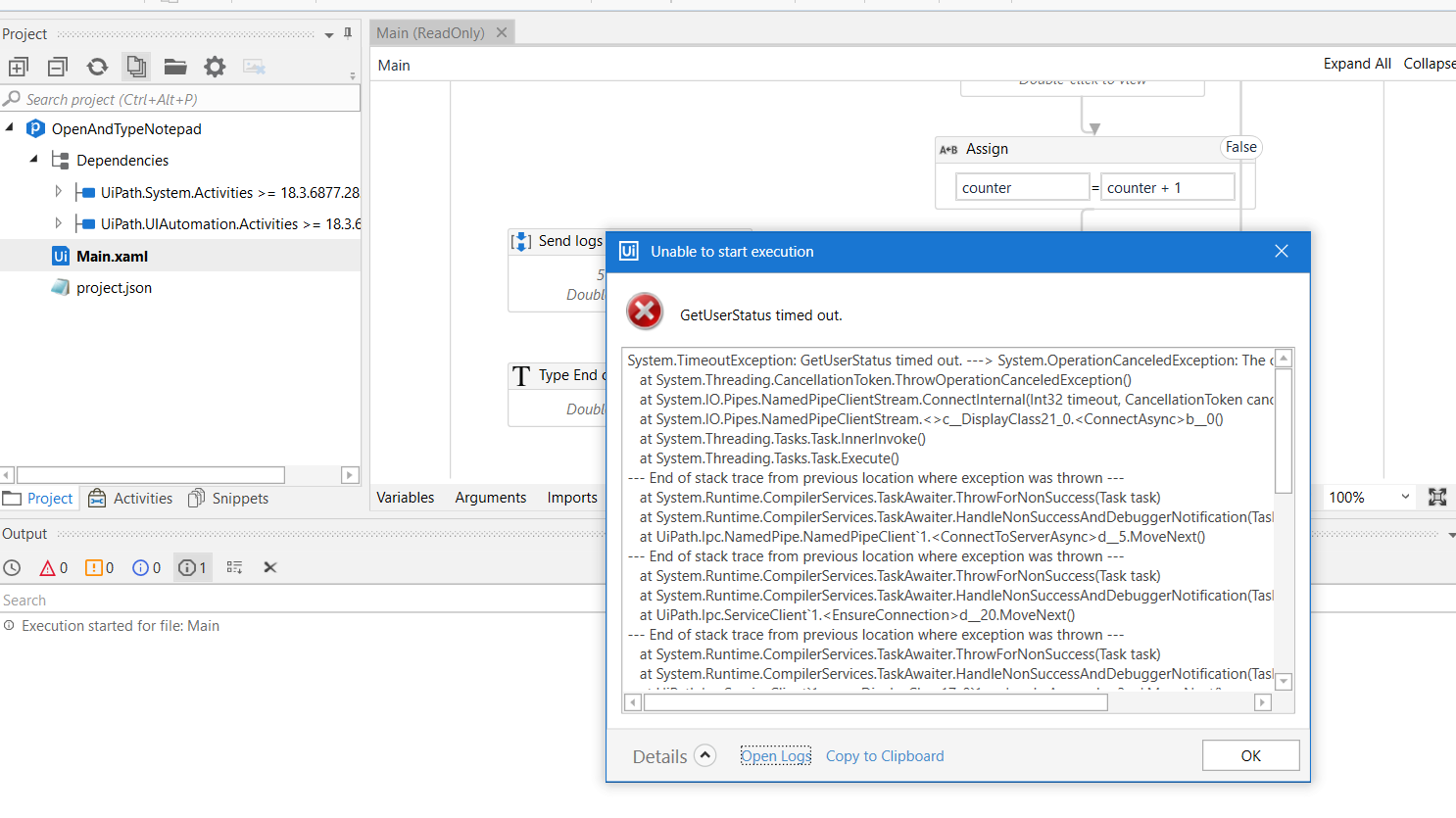Click project tree horizontal scrollbar right arrow

pos(350,475)
